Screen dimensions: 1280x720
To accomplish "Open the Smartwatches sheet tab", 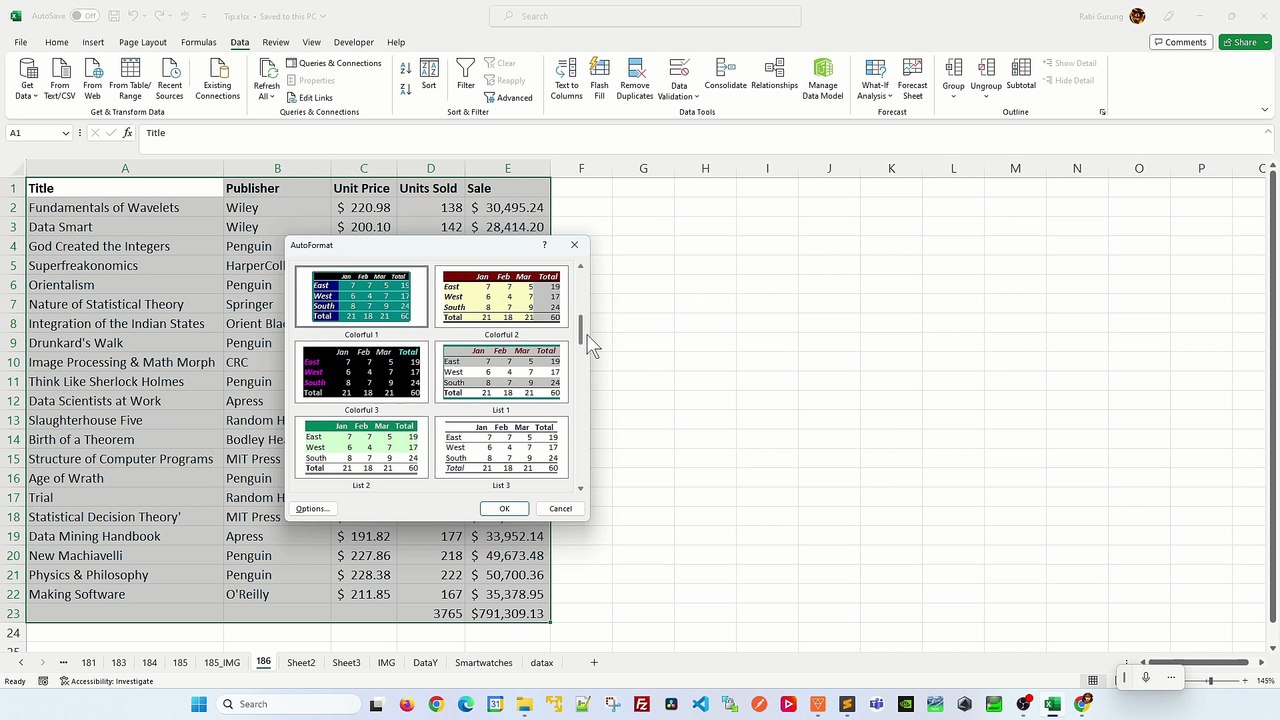I will 483,662.
